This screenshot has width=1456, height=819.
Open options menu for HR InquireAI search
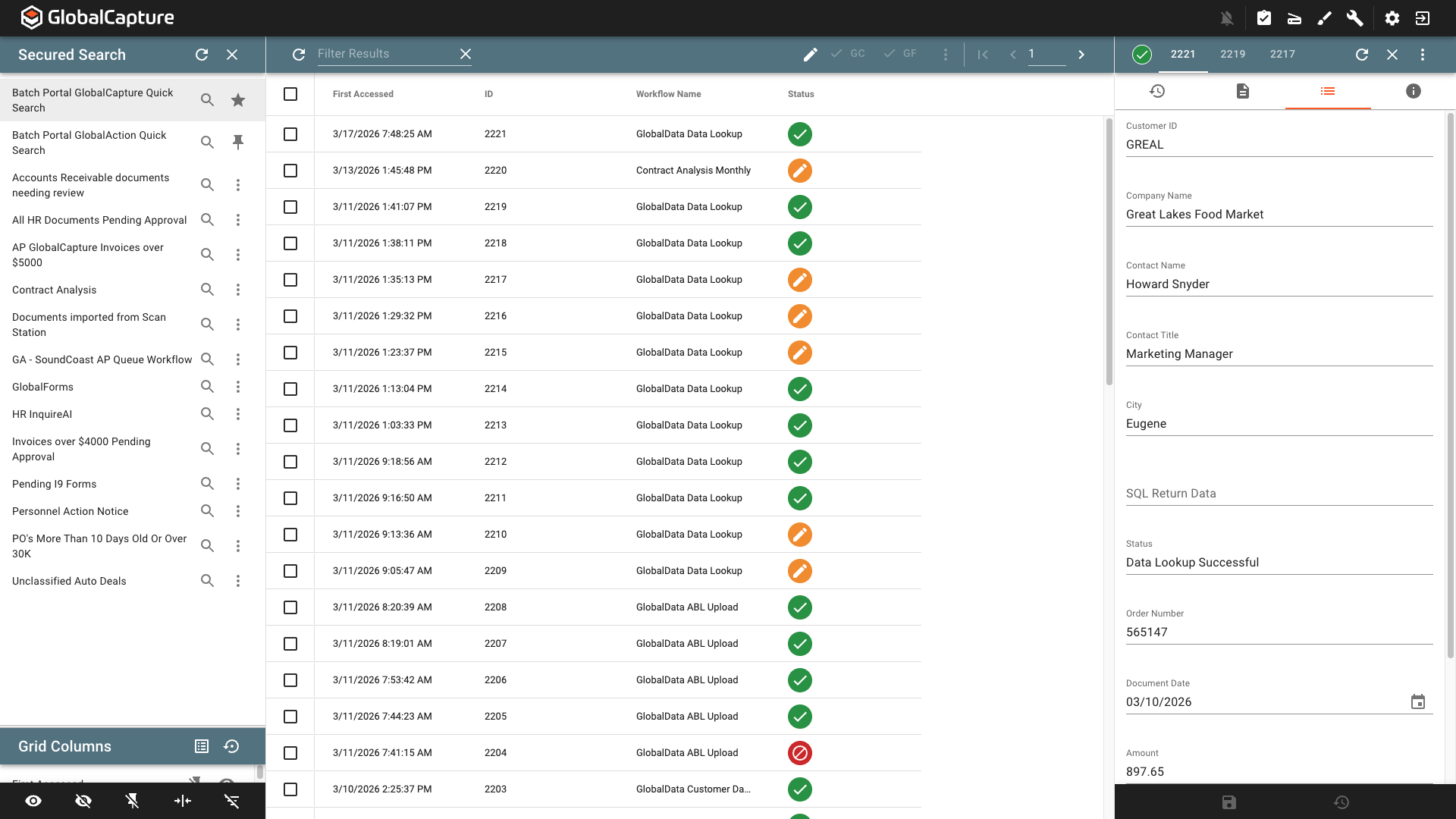pyautogui.click(x=238, y=414)
